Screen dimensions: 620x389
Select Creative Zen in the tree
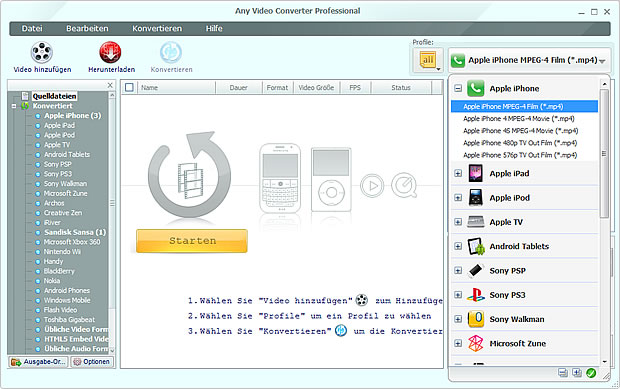[63, 213]
